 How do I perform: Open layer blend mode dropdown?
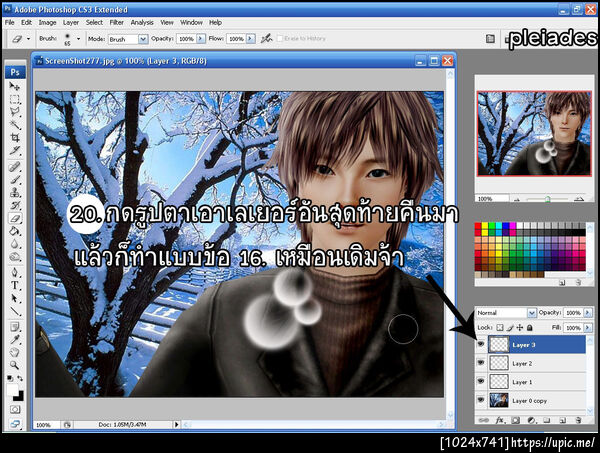(532, 313)
